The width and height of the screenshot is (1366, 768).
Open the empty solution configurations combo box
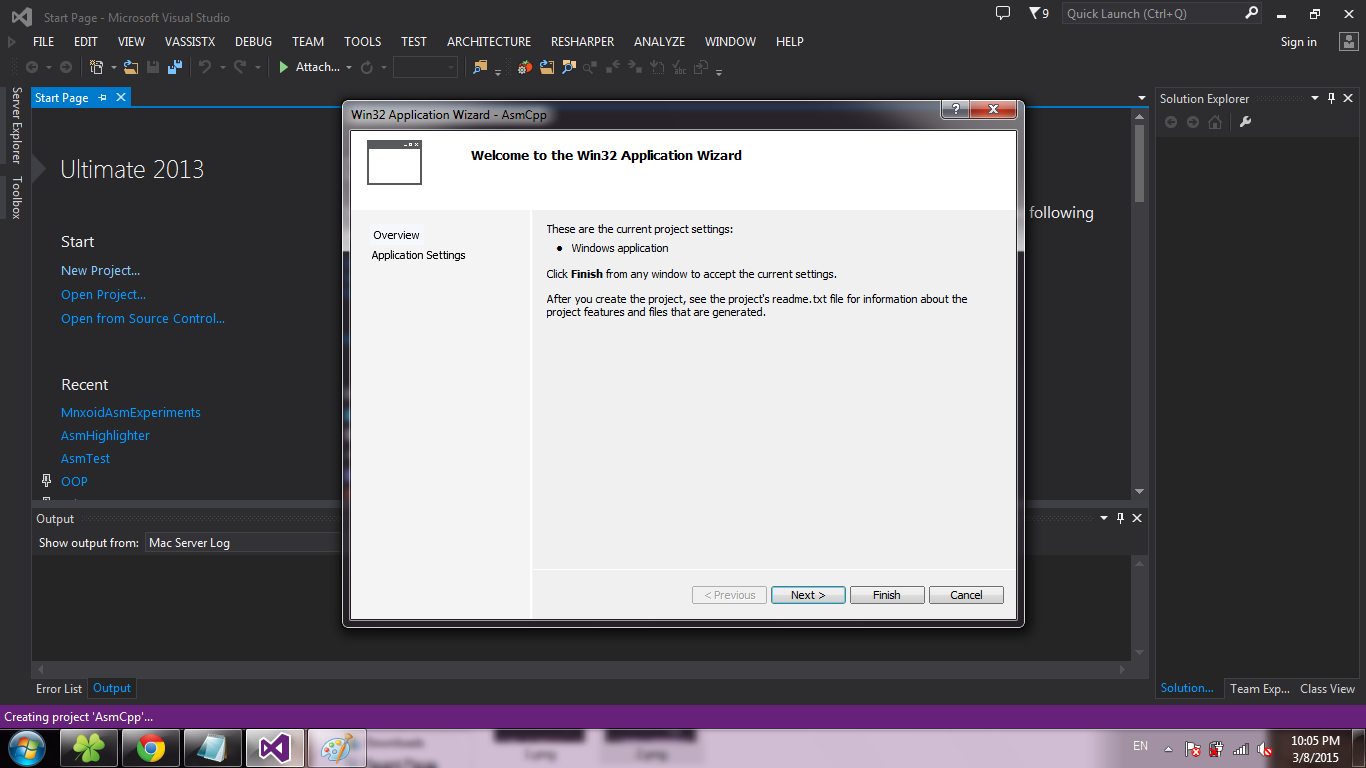pos(425,67)
